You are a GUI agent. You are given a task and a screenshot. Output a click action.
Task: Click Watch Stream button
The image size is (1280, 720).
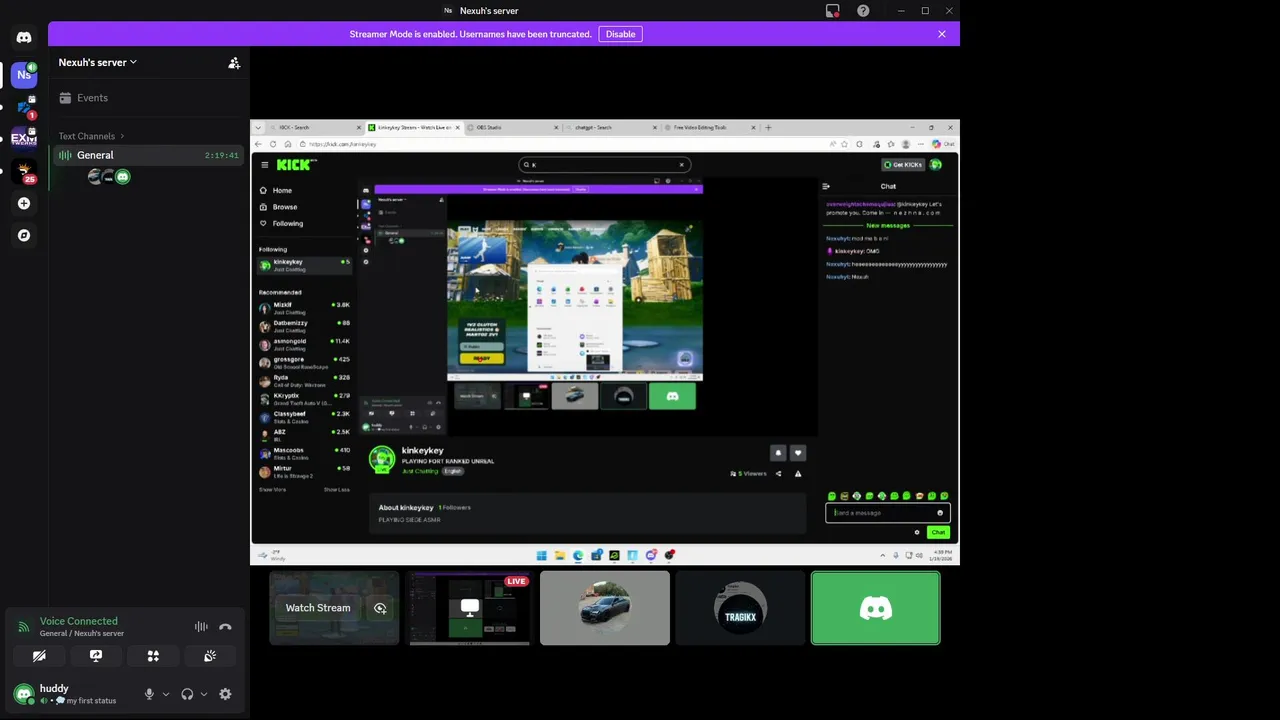pyautogui.click(x=318, y=608)
